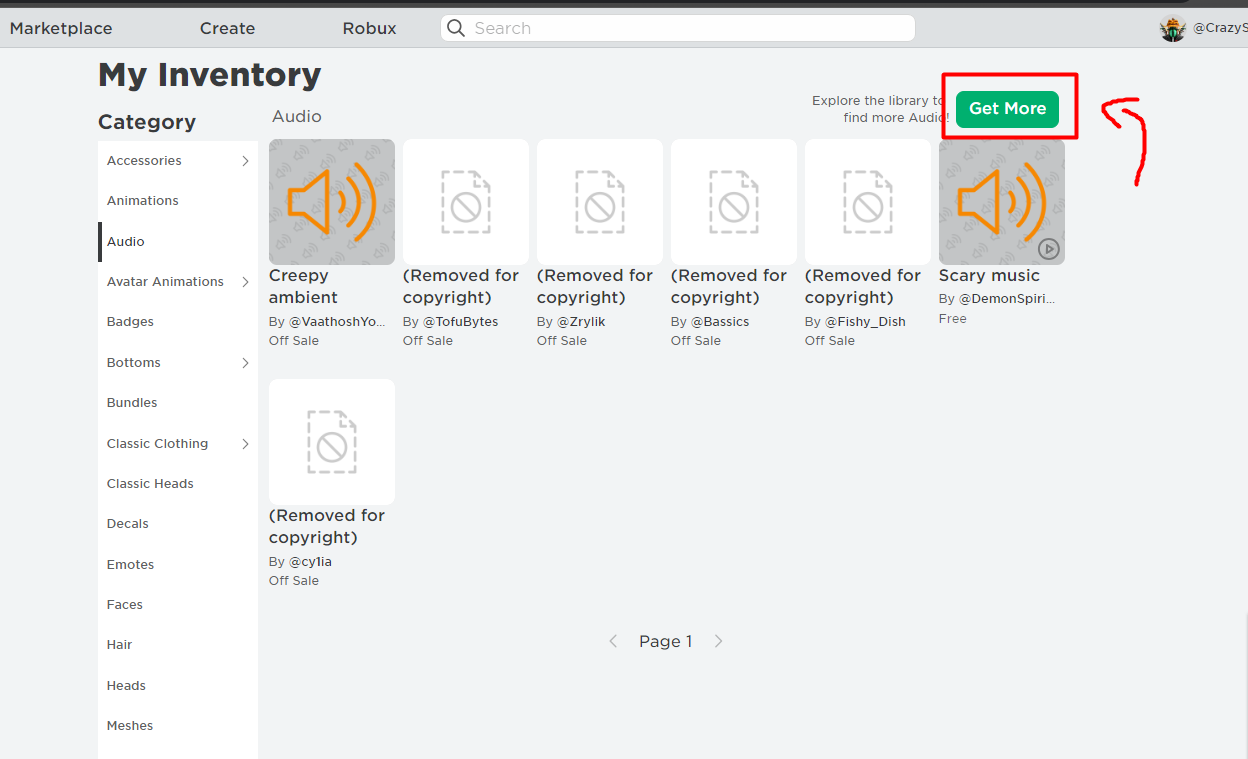1248x759 pixels.
Task: Click the Creepy ambient title
Action: click(303, 287)
